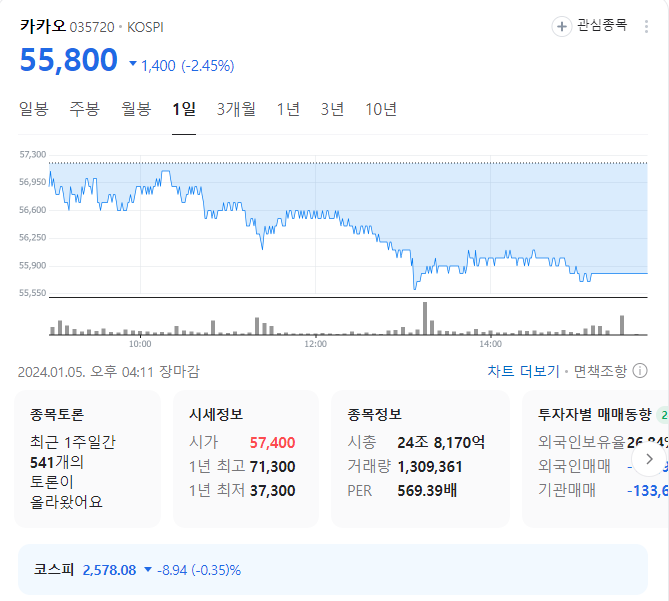Click the 1년 최고 value 71,300
Image resolution: width=669 pixels, height=601 pixels.
(x=272, y=467)
